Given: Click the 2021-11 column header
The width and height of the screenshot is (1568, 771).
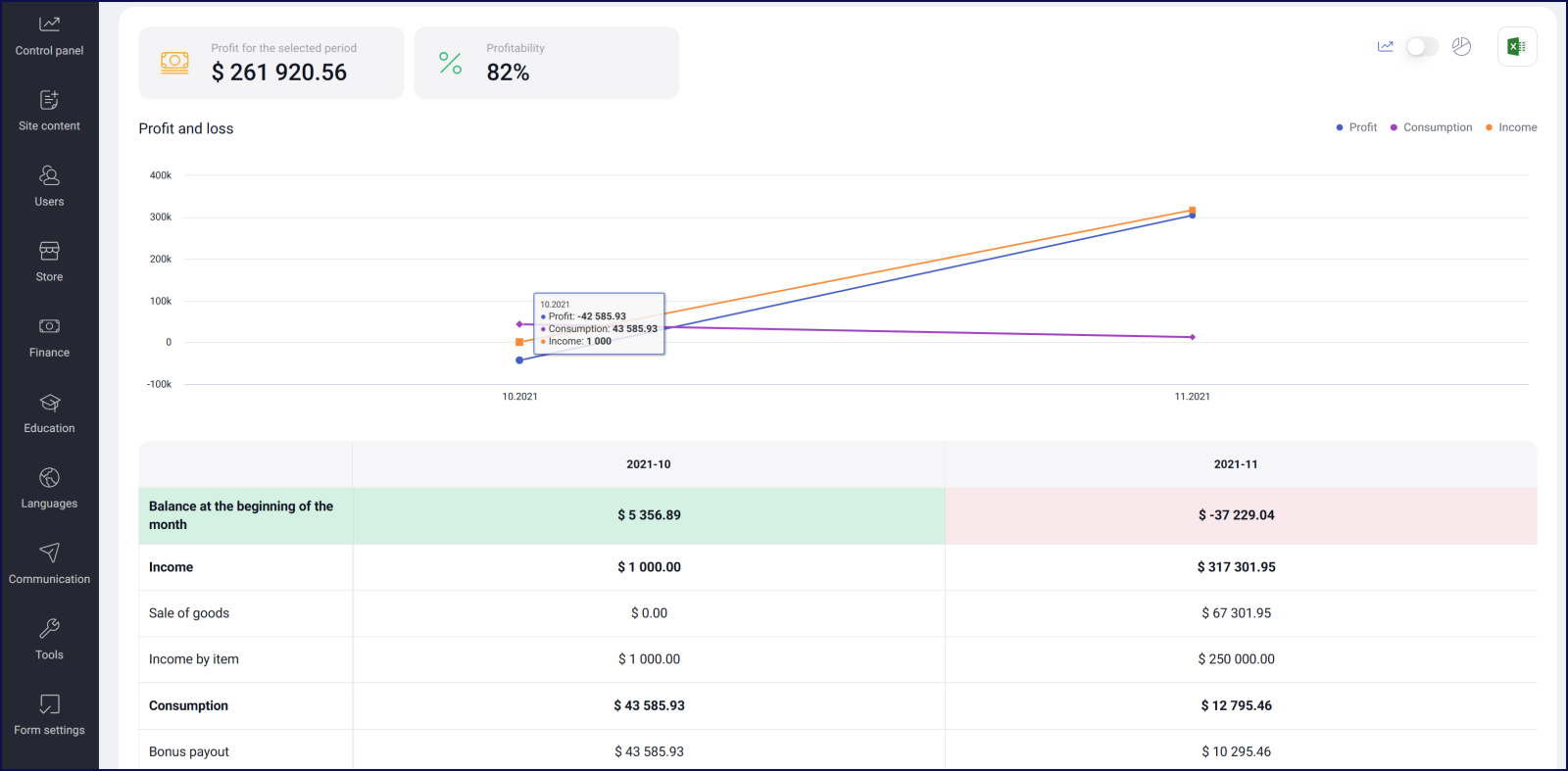Looking at the screenshot, I should [1236, 464].
